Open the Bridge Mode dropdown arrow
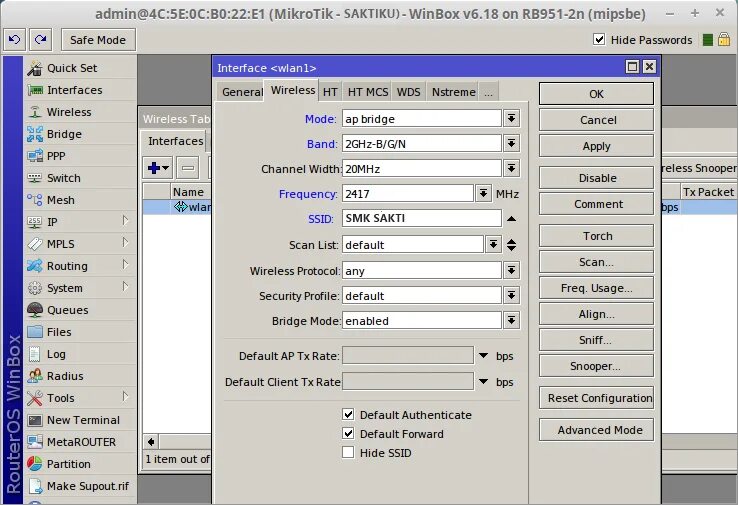The image size is (738, 505). tap(512, 321)
